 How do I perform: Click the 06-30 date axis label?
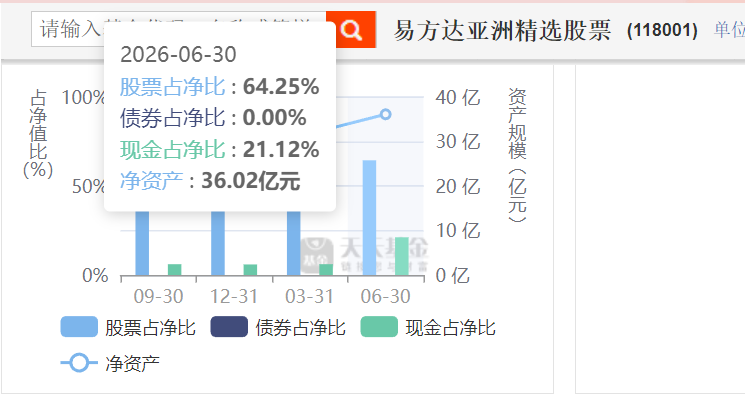[385, 297]
